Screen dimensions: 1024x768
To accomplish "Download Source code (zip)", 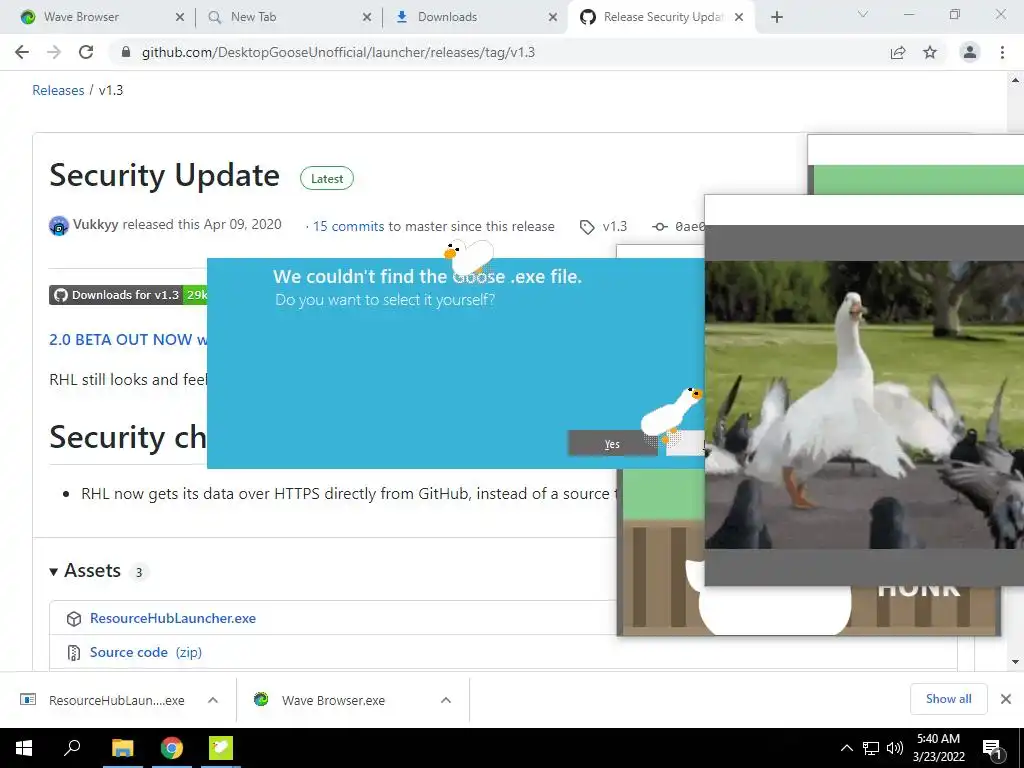I will point(146,652).
